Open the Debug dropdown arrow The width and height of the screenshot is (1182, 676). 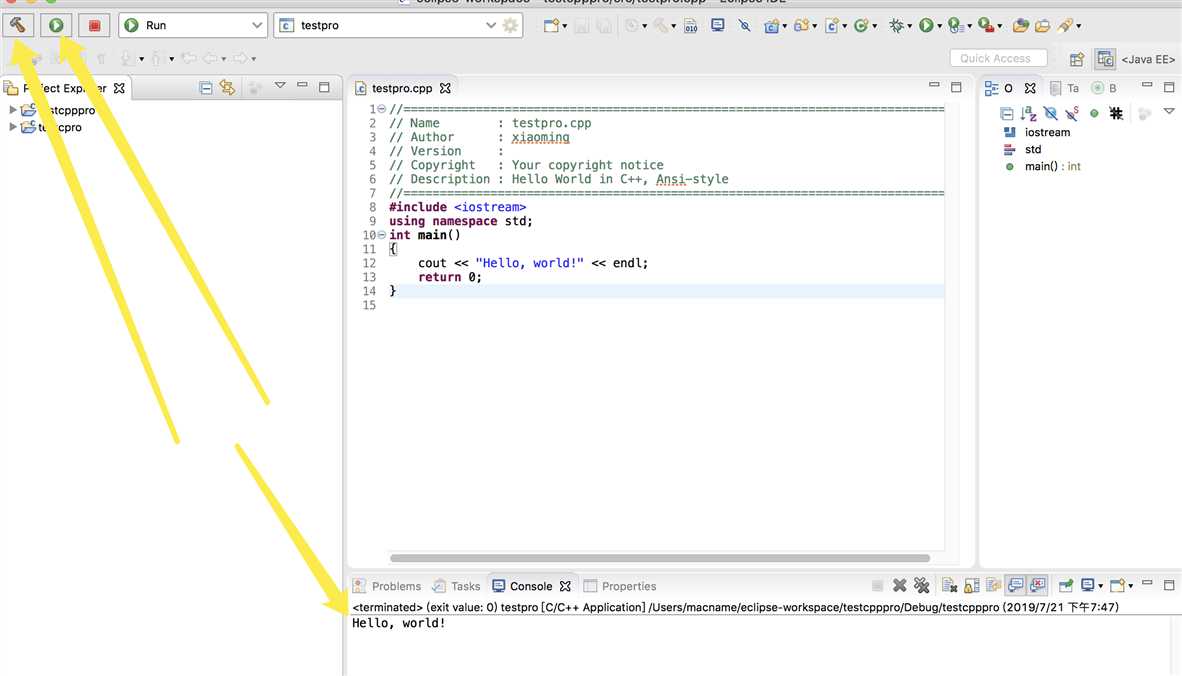pyautogui.click(x=909, y=26)
